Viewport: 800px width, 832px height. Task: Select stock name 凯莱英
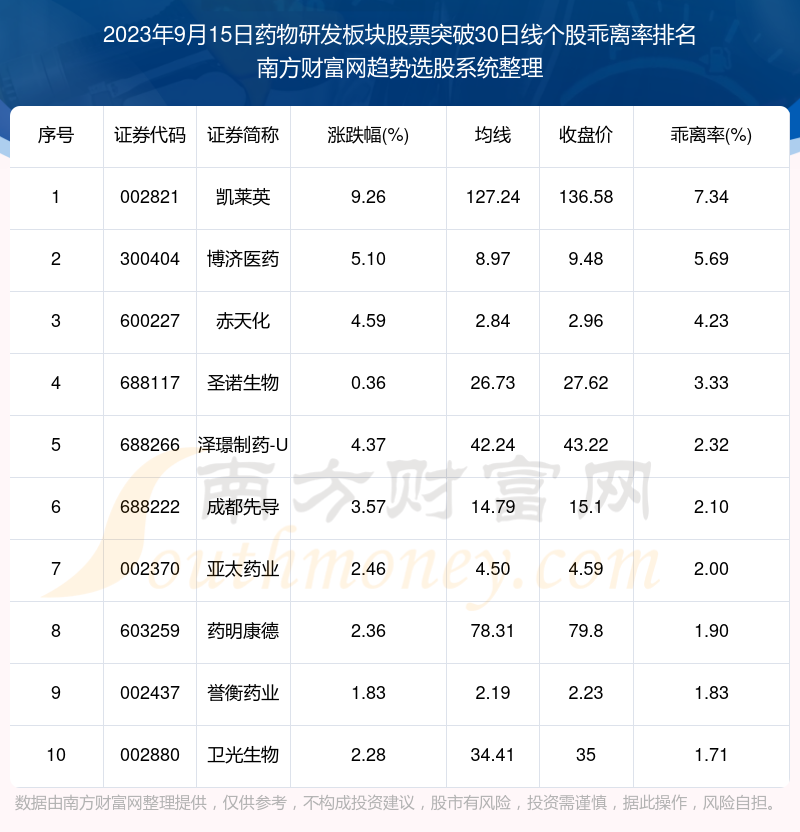[x=243, y=197]
